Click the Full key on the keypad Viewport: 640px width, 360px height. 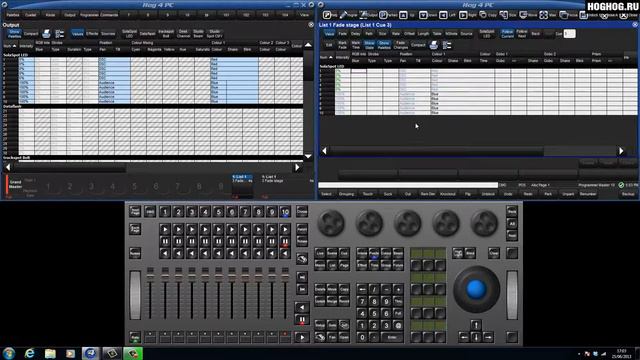pyautogui.click(x=398, y=313)
